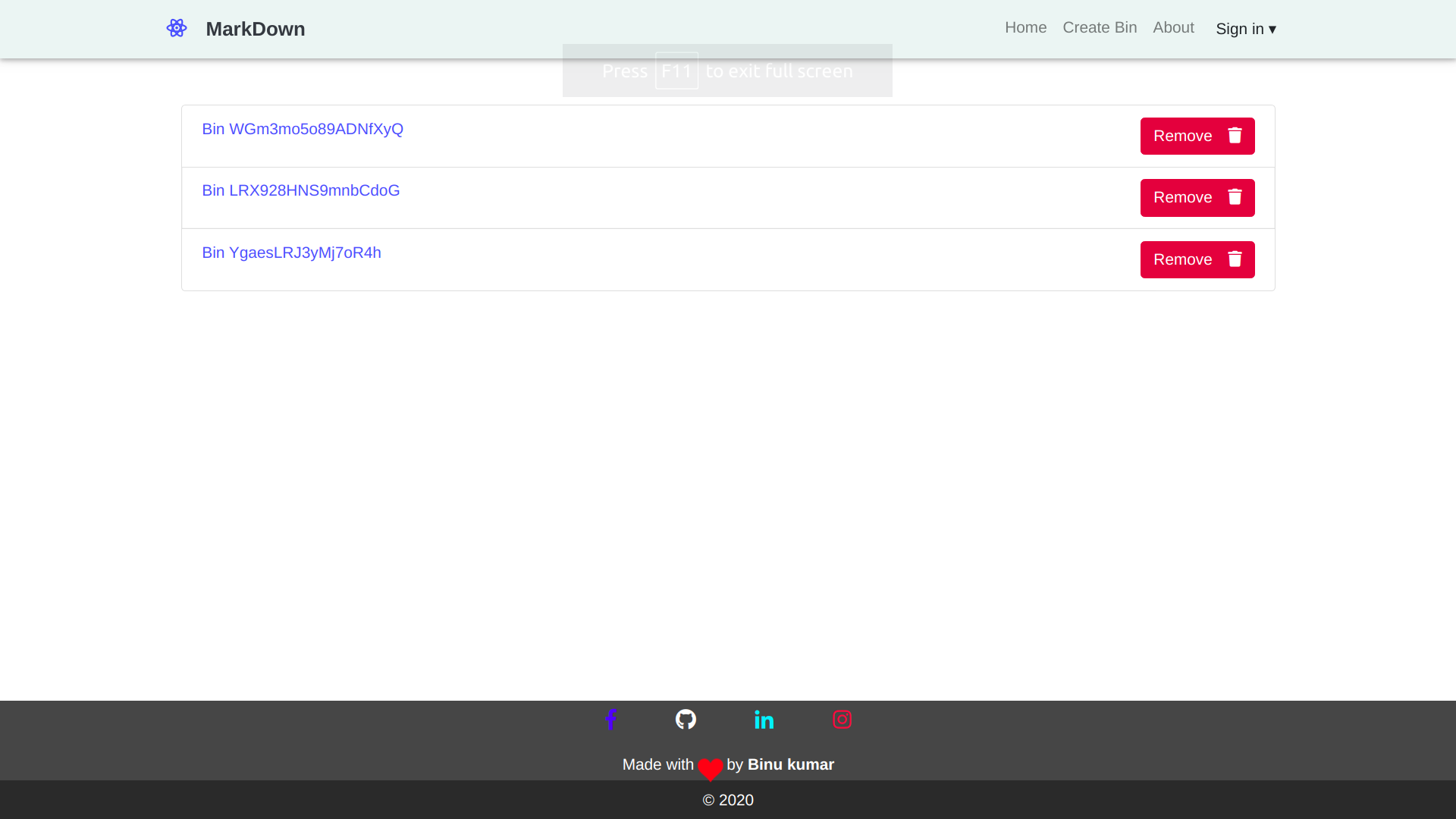Open the LinkedIn icon in footer
1456x819 pixels.
pyautogui.click(x=764, y=720)
